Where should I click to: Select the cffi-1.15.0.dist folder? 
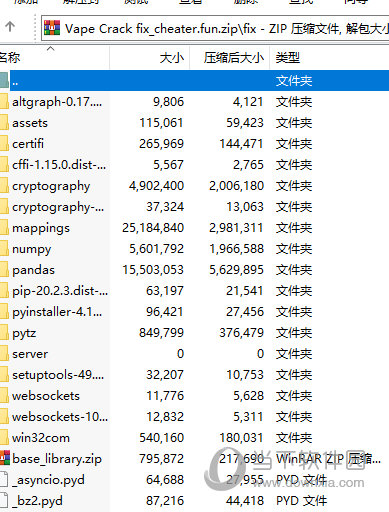[x=59, y=165]
